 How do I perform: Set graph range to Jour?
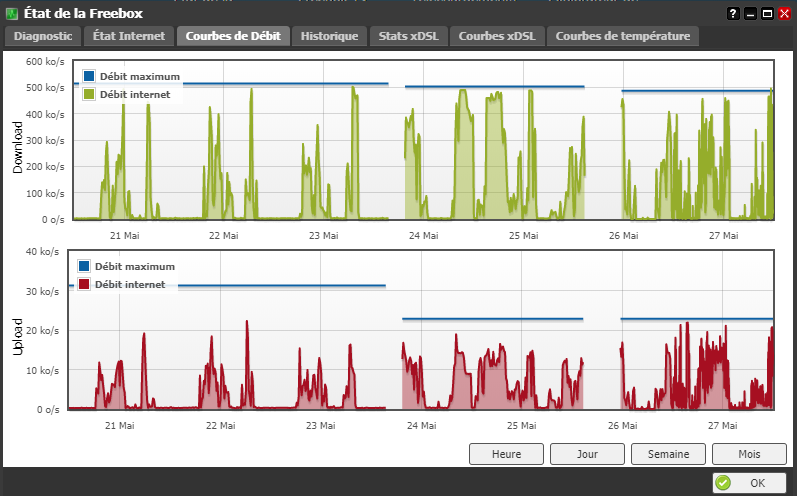[x=587, y=454]
